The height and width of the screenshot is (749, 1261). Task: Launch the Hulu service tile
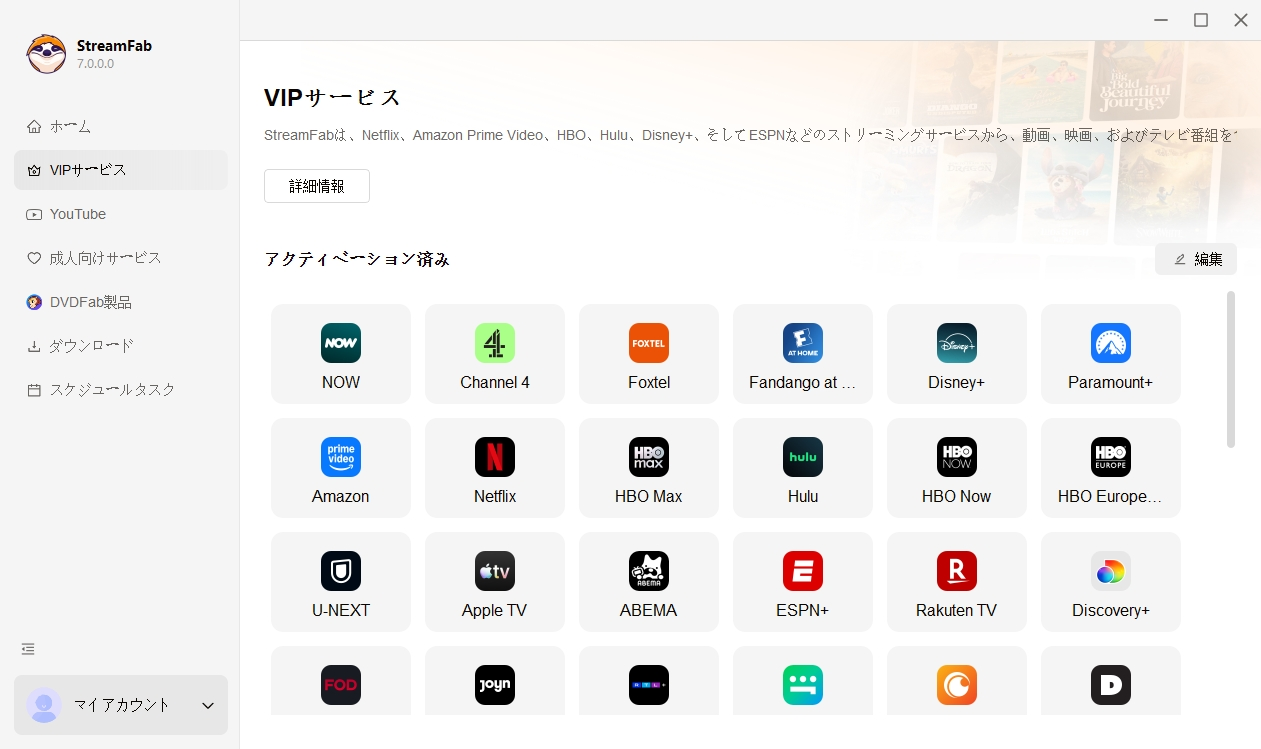coord(802,468)
